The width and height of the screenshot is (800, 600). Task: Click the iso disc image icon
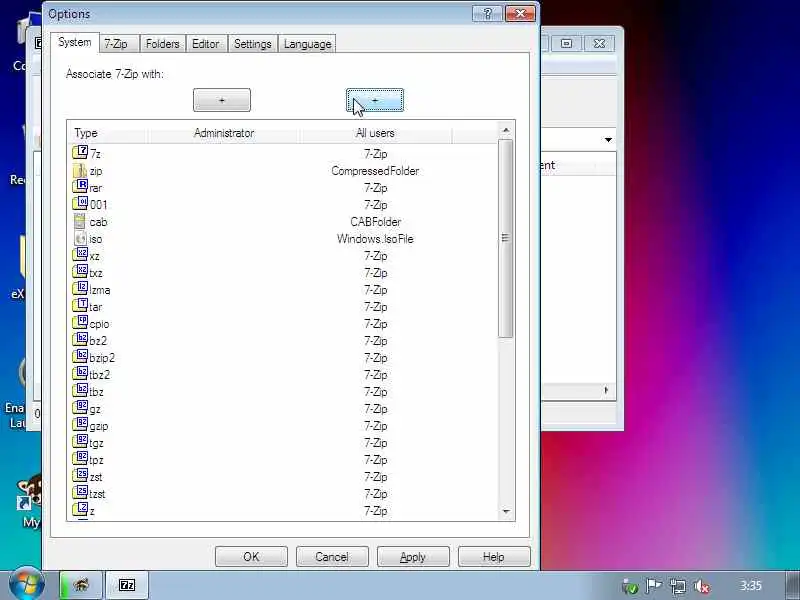(80, 238)
